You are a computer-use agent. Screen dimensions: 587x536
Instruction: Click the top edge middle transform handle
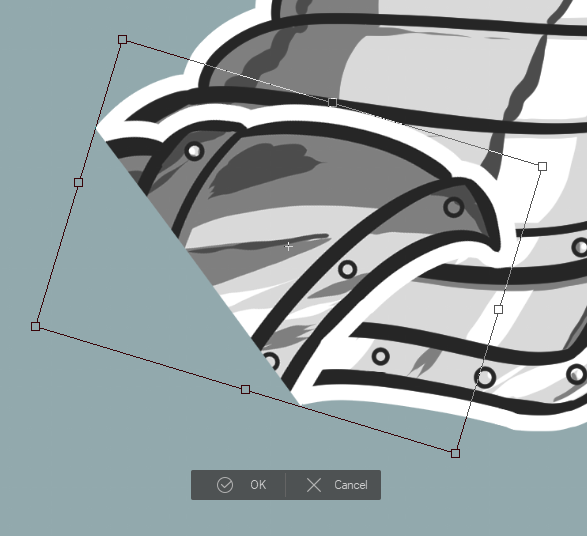tap(332, 102)
